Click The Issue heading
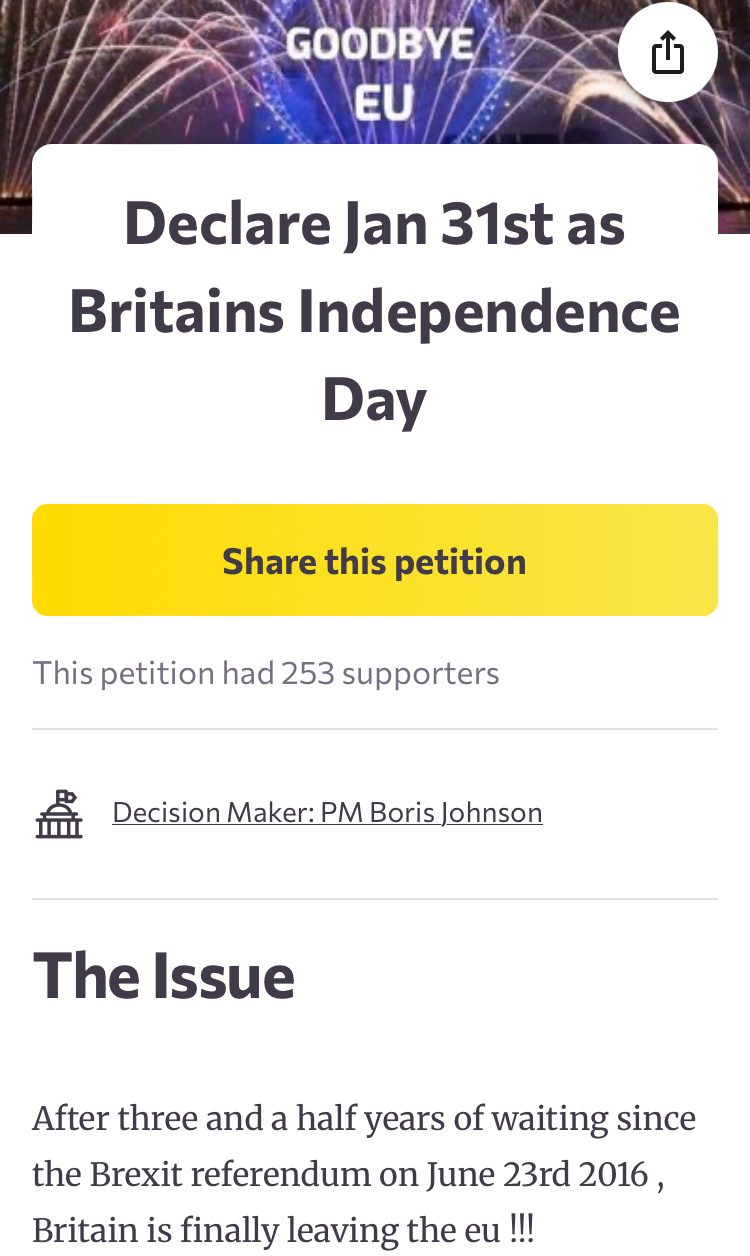Viewport: 750px width, 1256px height. coord(164,976)
